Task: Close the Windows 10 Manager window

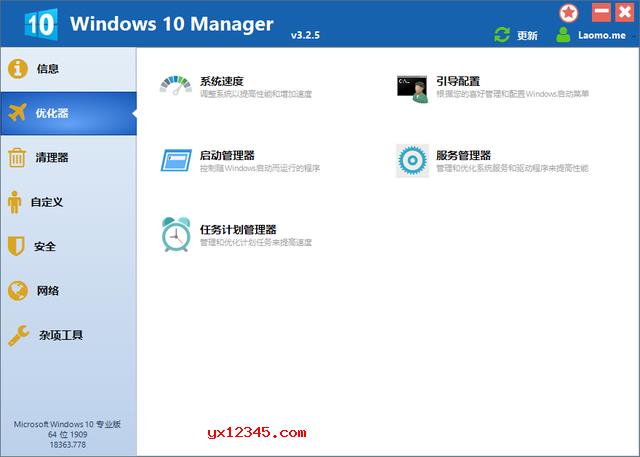Action: 624,12
